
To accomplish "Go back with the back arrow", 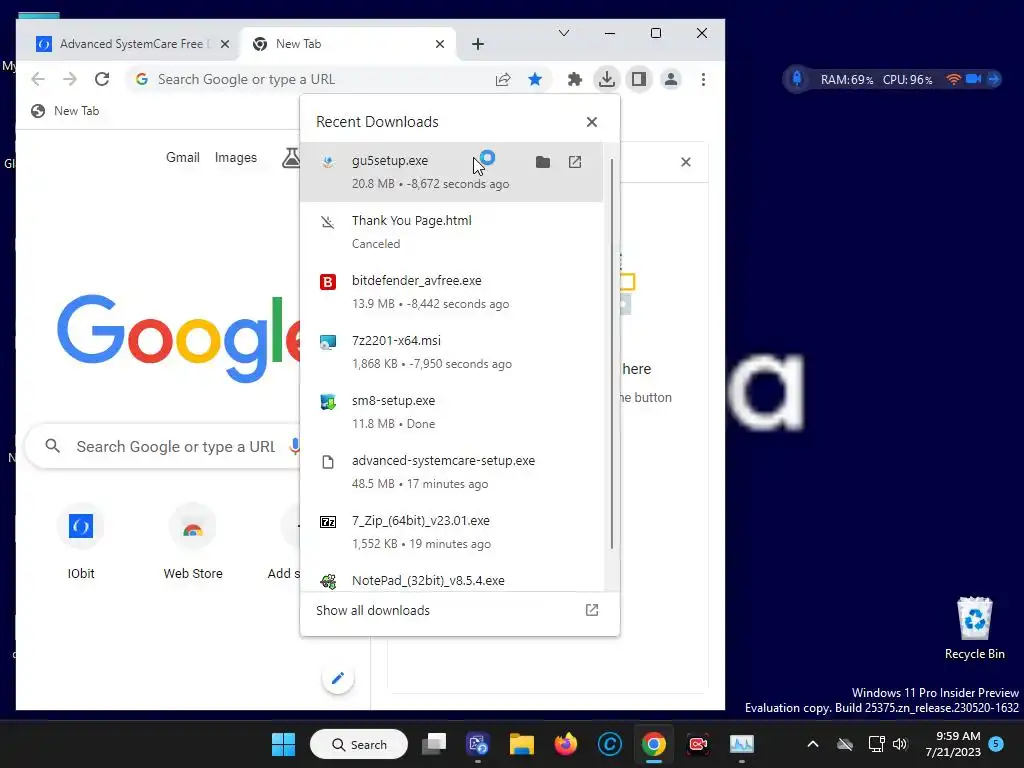I will tap(38, 79).
